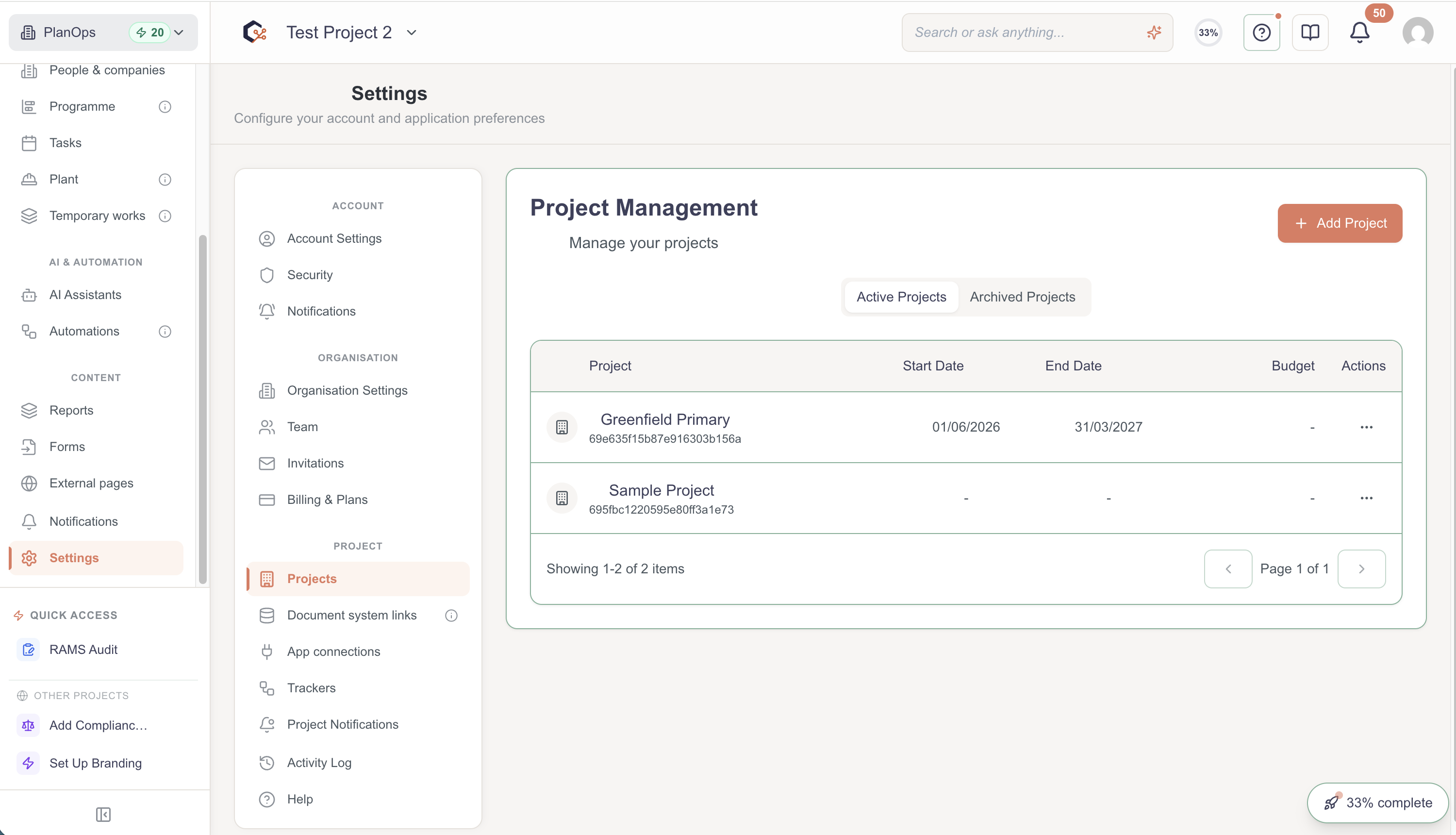Image resolution: width=1456 pixels, height=835 pixels.
Task: Click the 33% progress circle in header
Action: point(1208,33)
